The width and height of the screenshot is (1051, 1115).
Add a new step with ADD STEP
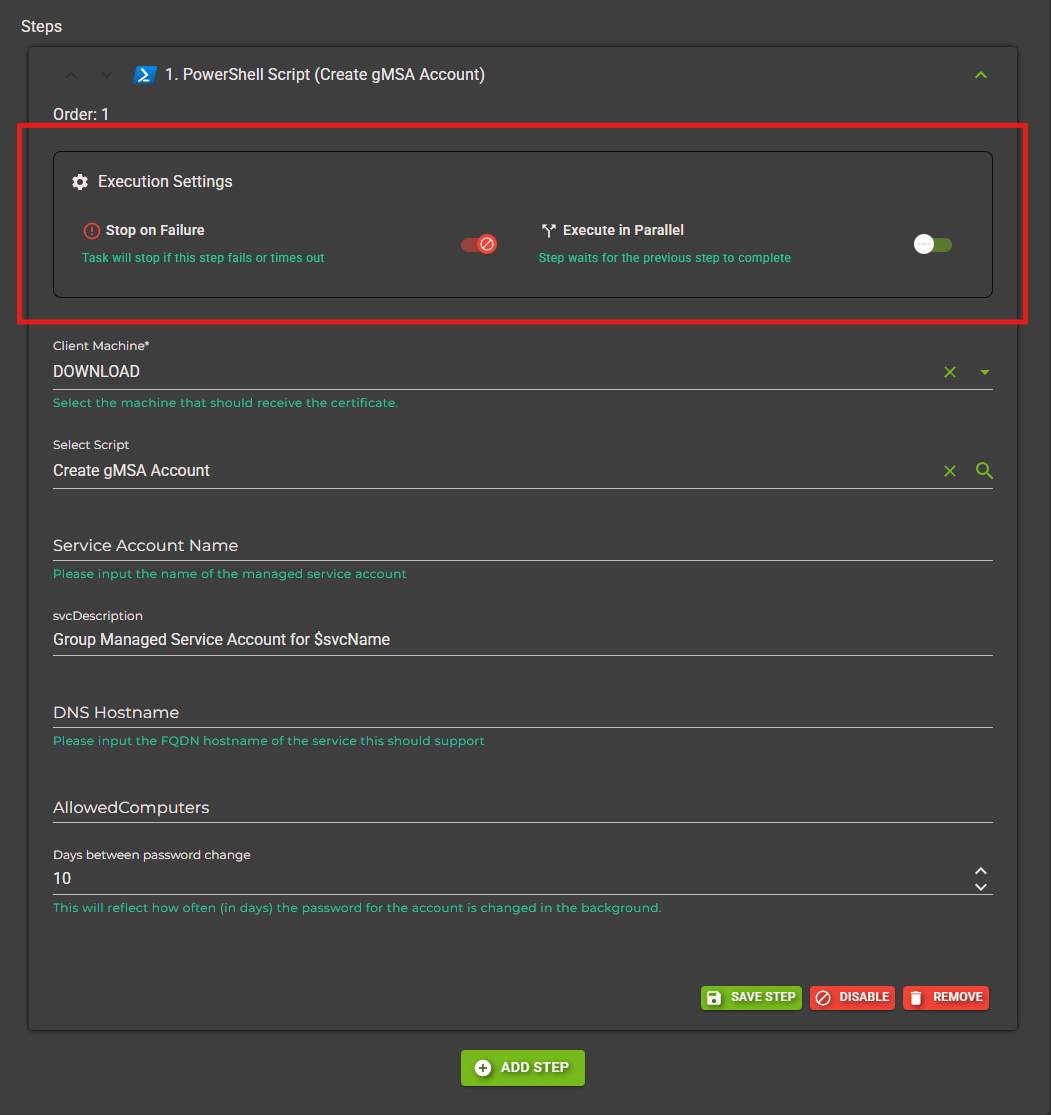pyautogui.click(x=522, y=1067)
